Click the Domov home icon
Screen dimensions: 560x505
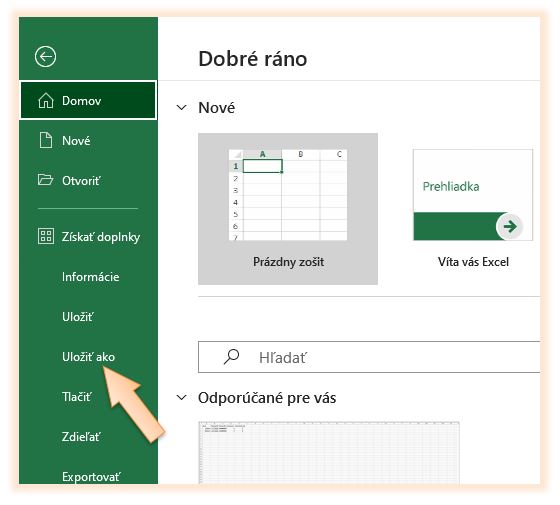(46, 100)
